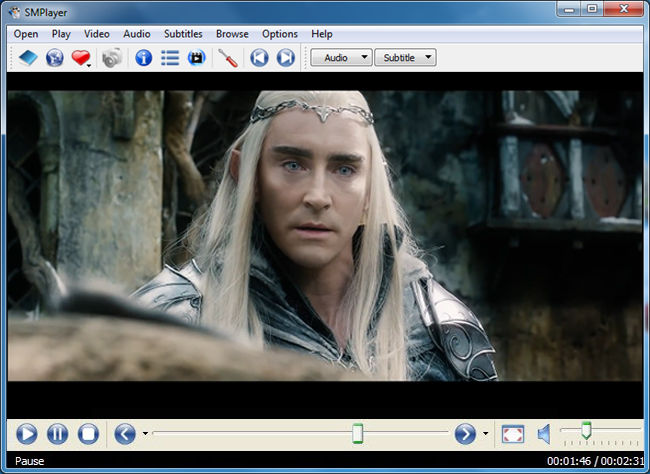Show file information with the blue info icon
Viewport: 650px width, 474px height.
tap(144, 58)
